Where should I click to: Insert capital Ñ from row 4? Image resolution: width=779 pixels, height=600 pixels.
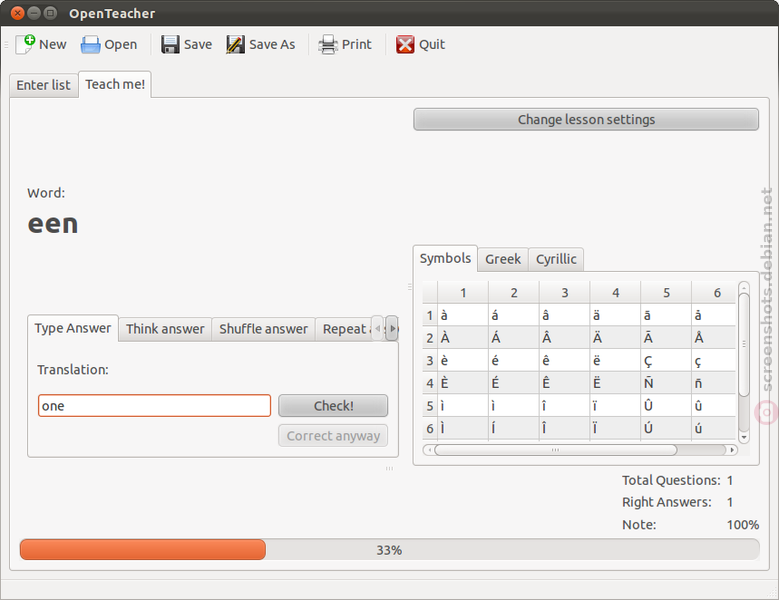point(666,383)
